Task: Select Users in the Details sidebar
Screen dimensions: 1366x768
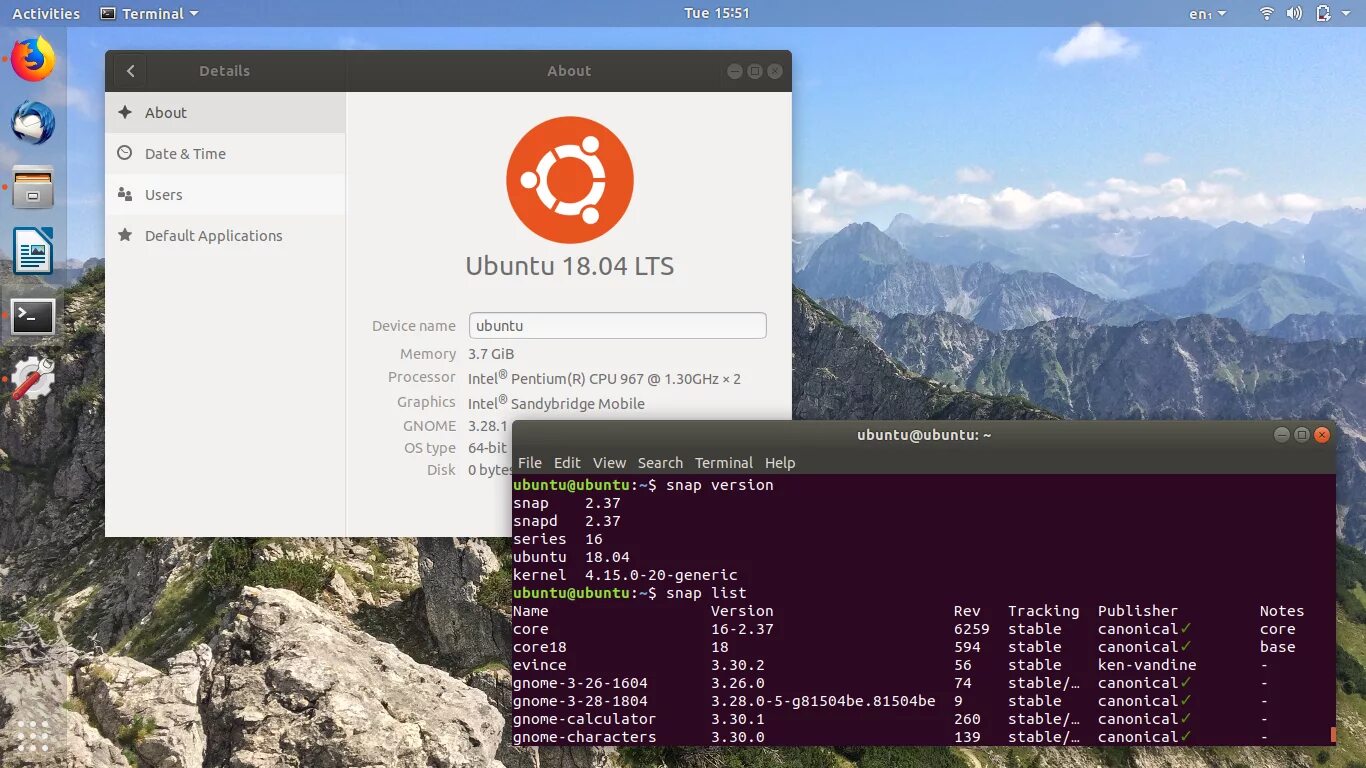Action: pos(225,195)
